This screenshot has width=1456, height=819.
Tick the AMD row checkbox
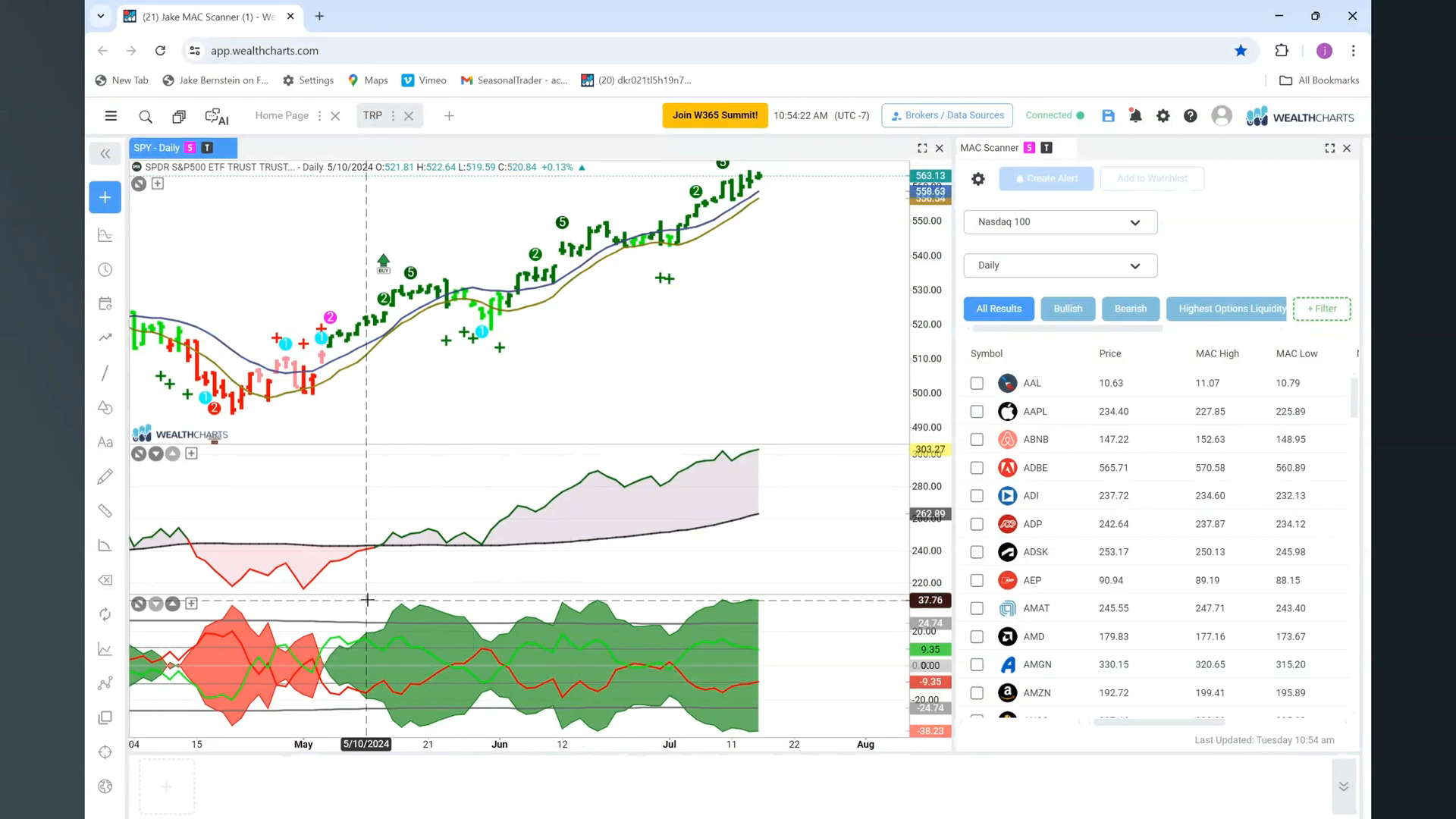click(x=977, y=637)
